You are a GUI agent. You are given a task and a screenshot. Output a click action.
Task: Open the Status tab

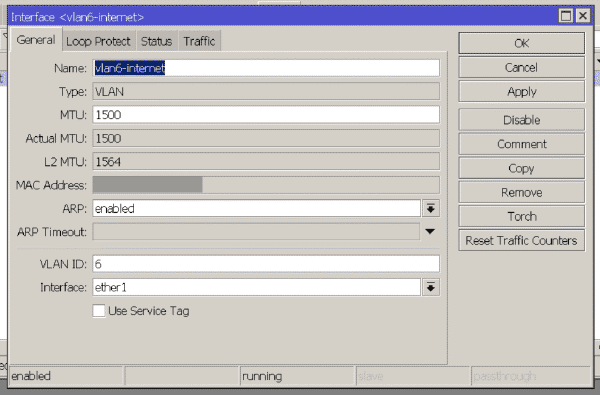click(157, 41)
